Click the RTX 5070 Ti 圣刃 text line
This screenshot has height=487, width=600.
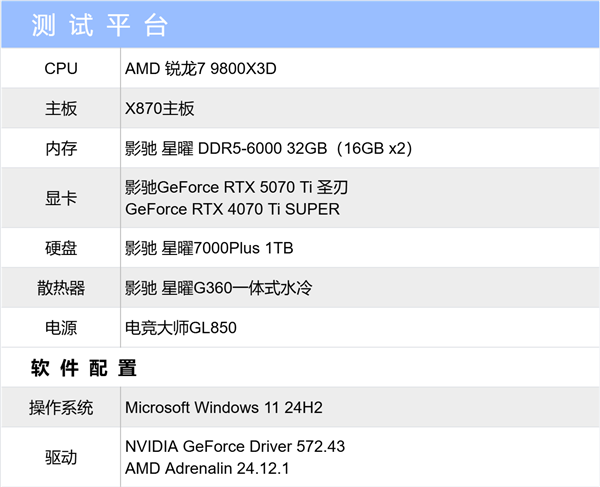coord(237,187)
